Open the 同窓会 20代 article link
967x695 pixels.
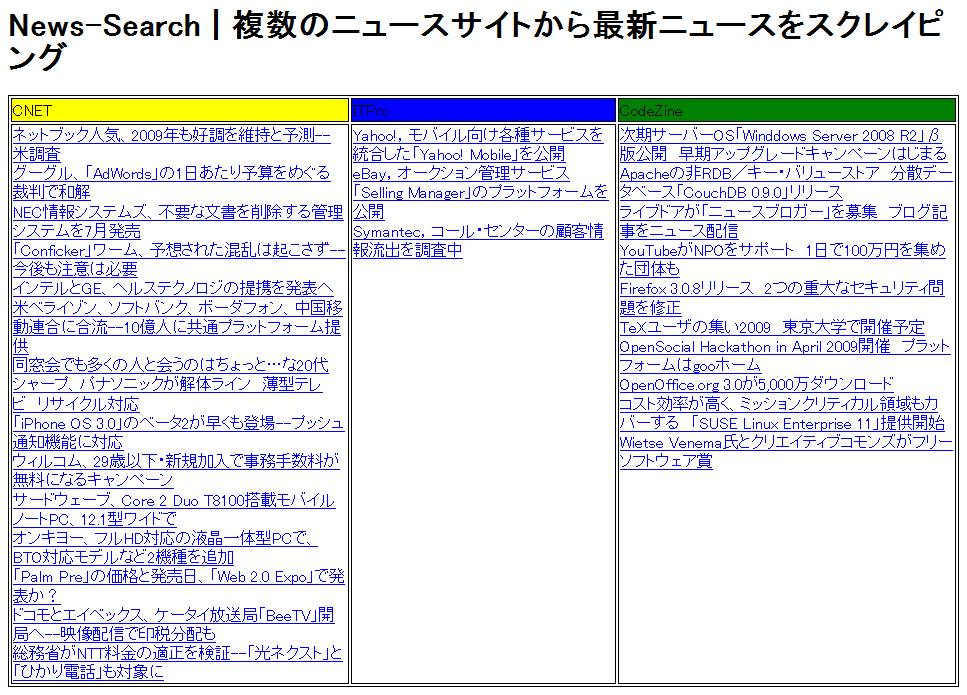pyautogui.click(x=170, y=365)
